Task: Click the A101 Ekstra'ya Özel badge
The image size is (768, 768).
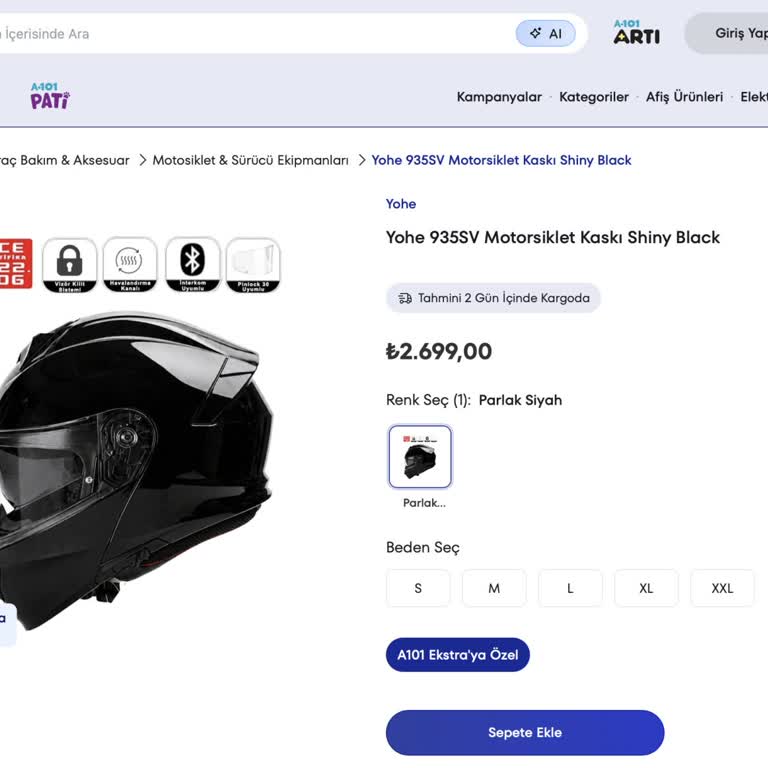Action: point(457,655)
